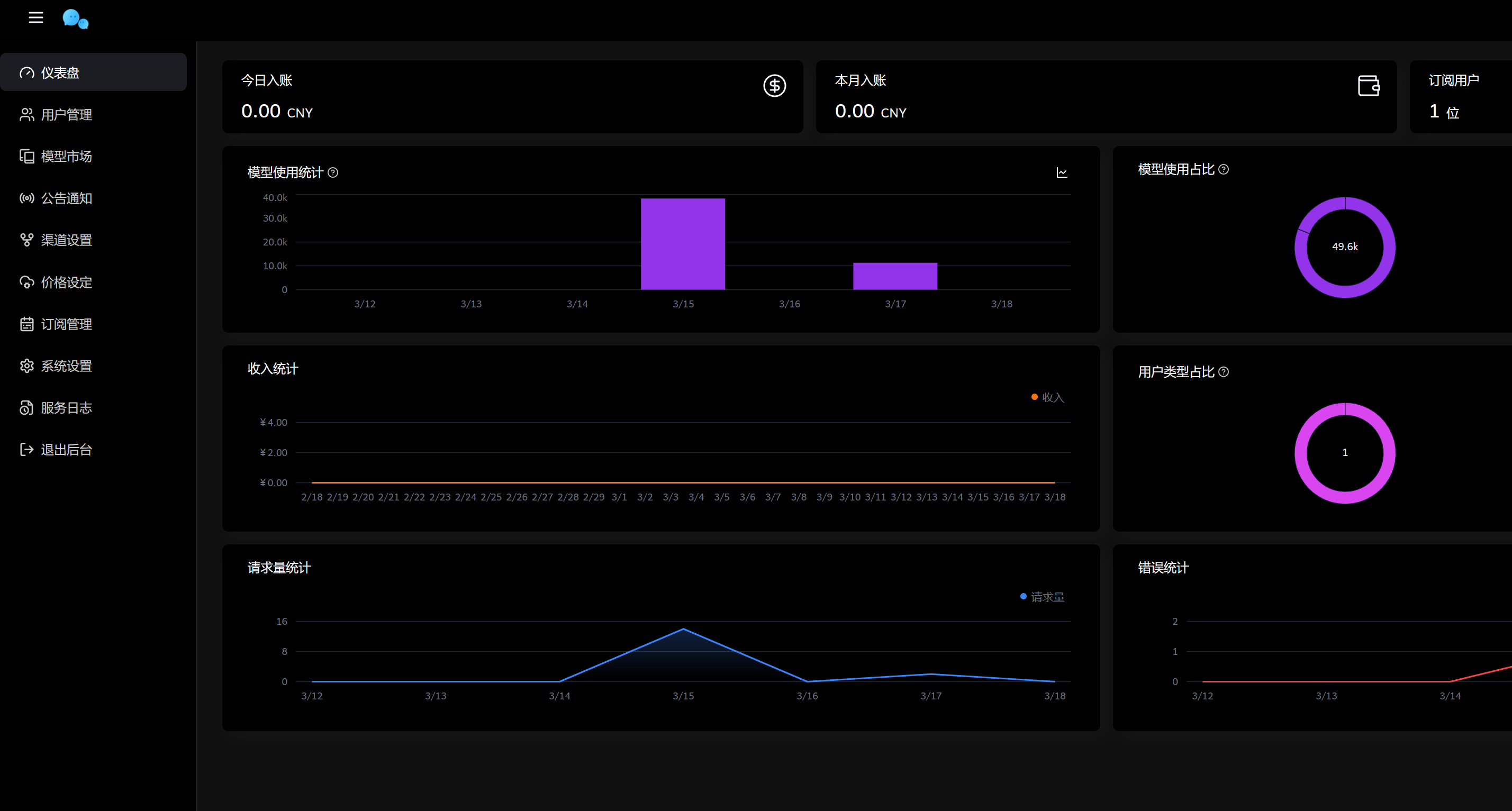Open 渠道设置 in the sidebar
The height and width of the screenshot is (811, 1512).
94,240
